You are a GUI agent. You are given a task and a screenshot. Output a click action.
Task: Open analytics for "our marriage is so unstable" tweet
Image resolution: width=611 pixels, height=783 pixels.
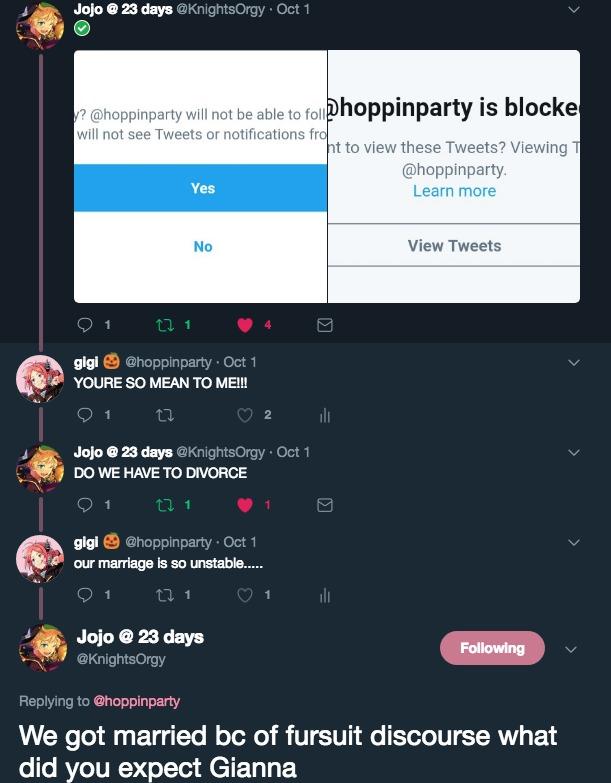click(325, 595)
